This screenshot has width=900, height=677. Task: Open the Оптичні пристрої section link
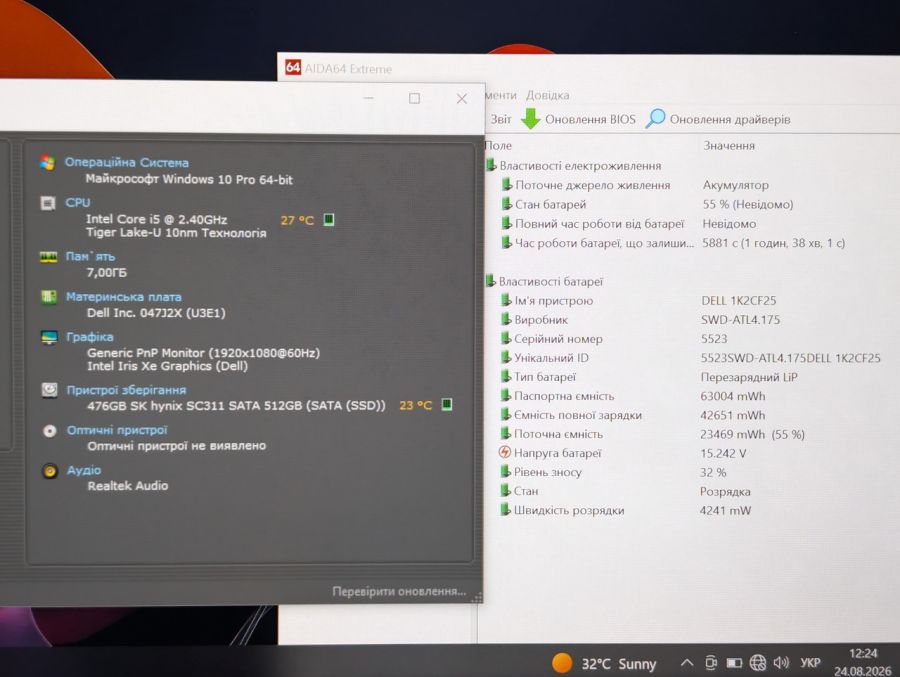tap(117, 430)
